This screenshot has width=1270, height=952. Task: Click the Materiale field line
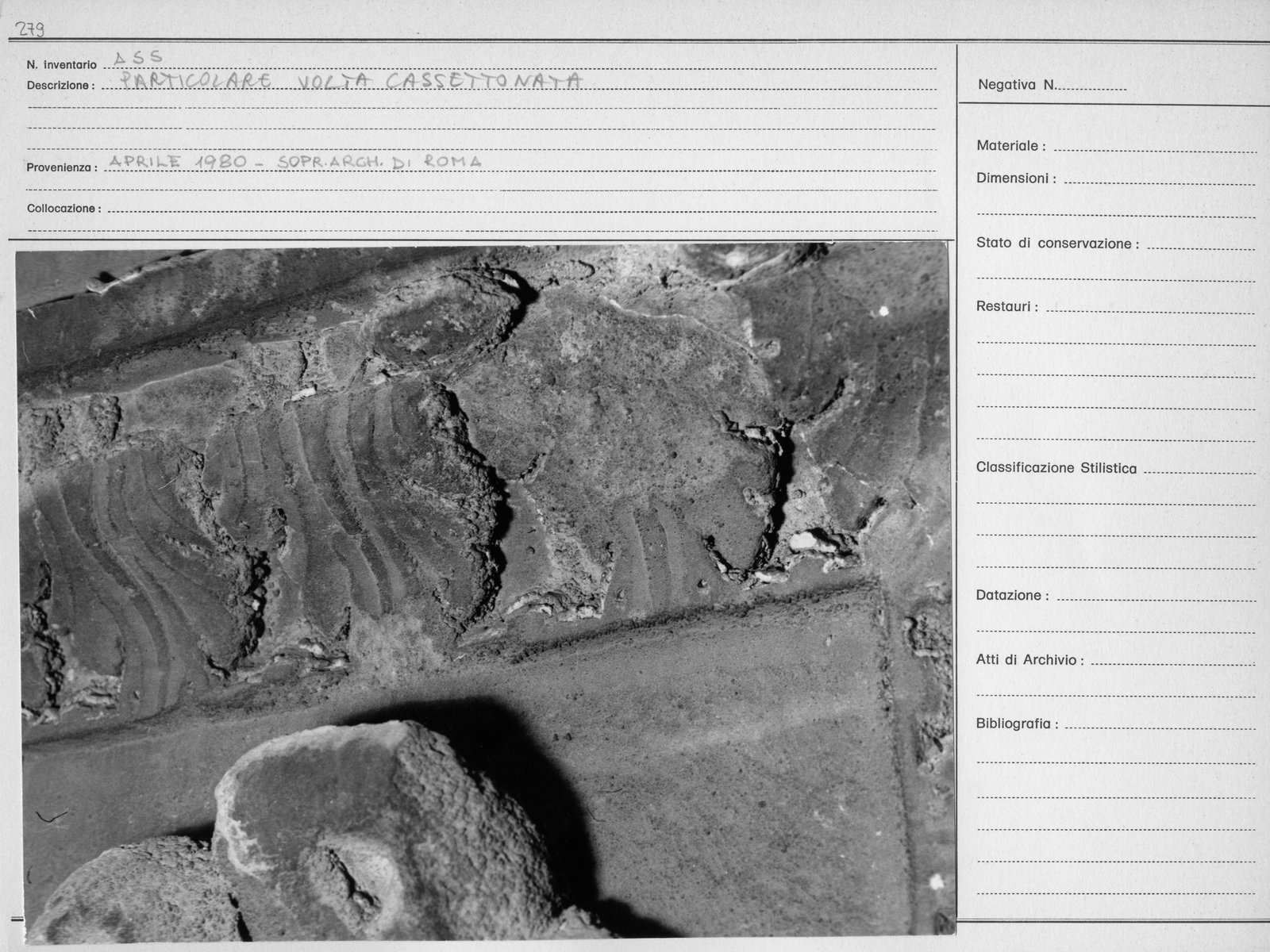pos(1155,146)
